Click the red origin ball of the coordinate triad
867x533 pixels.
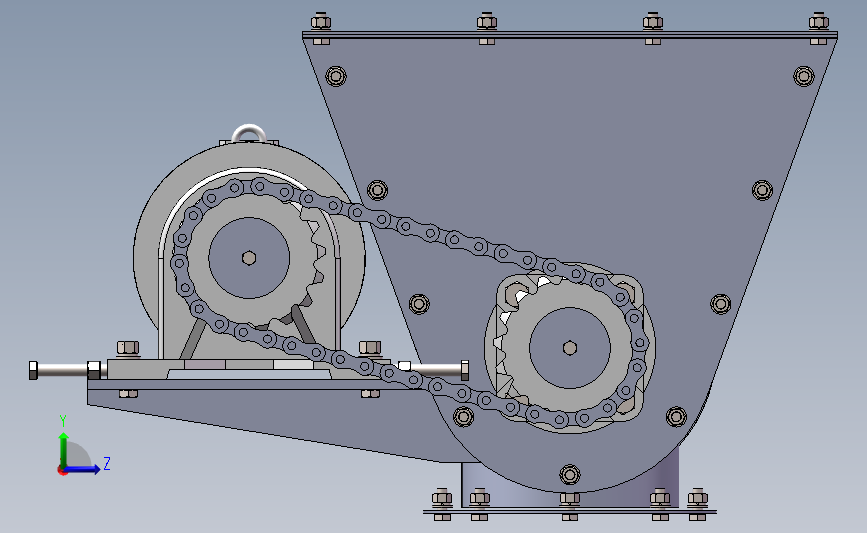(x=62, y=471)
